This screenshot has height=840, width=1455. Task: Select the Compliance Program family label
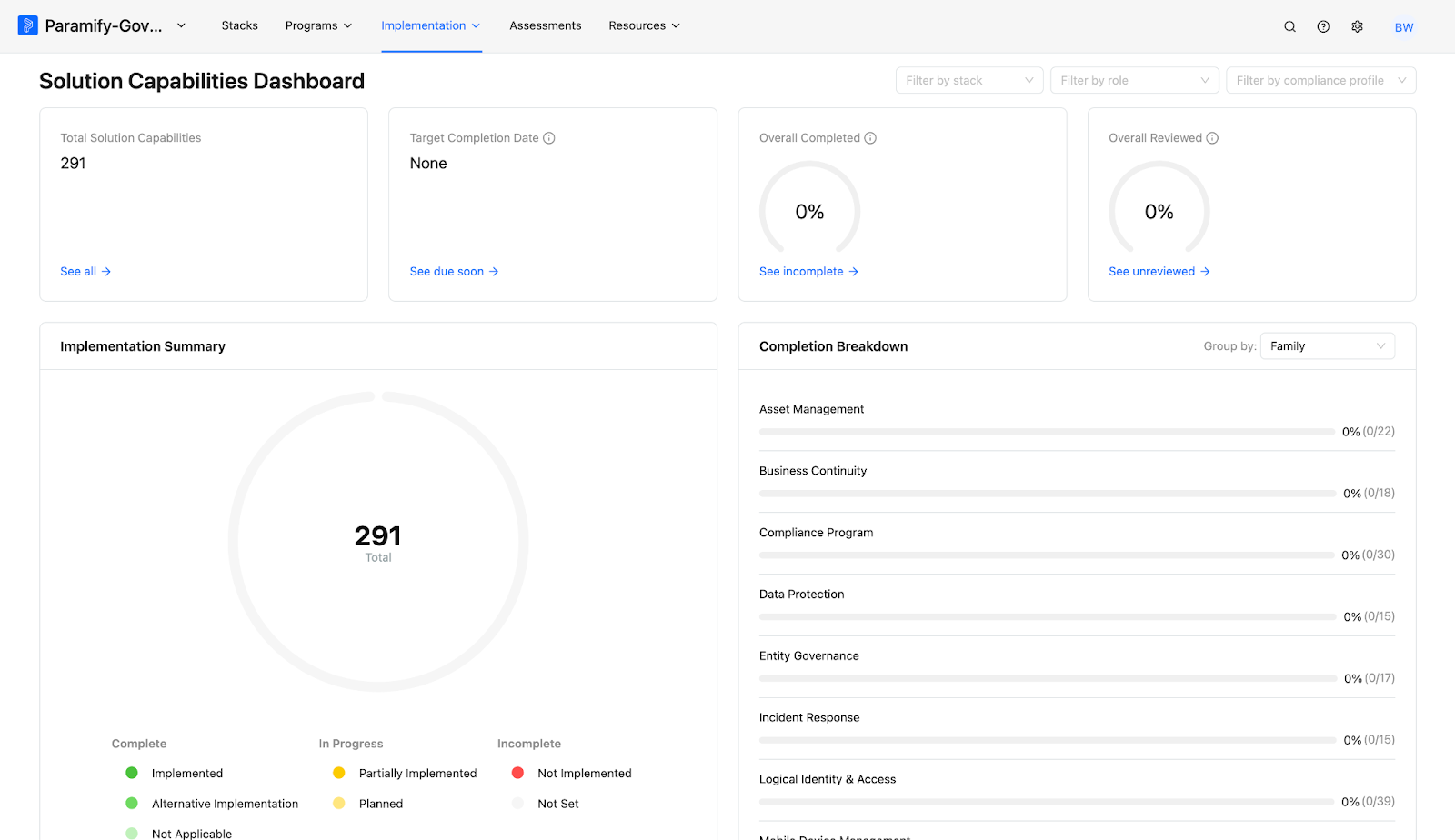(x=816, y=533)
